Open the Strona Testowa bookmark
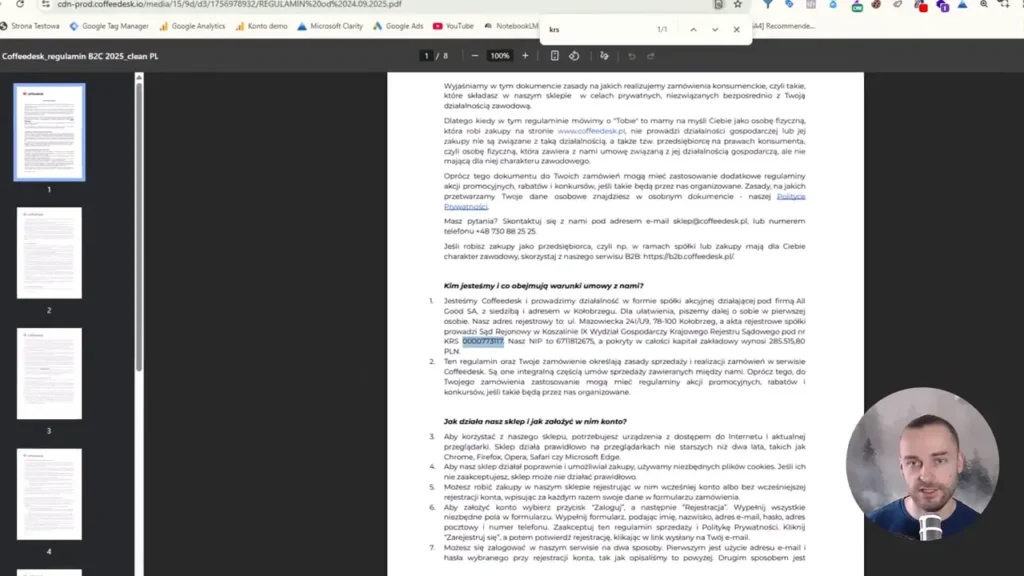Viewport: 1024px width, 576px height. click(30, 26)
